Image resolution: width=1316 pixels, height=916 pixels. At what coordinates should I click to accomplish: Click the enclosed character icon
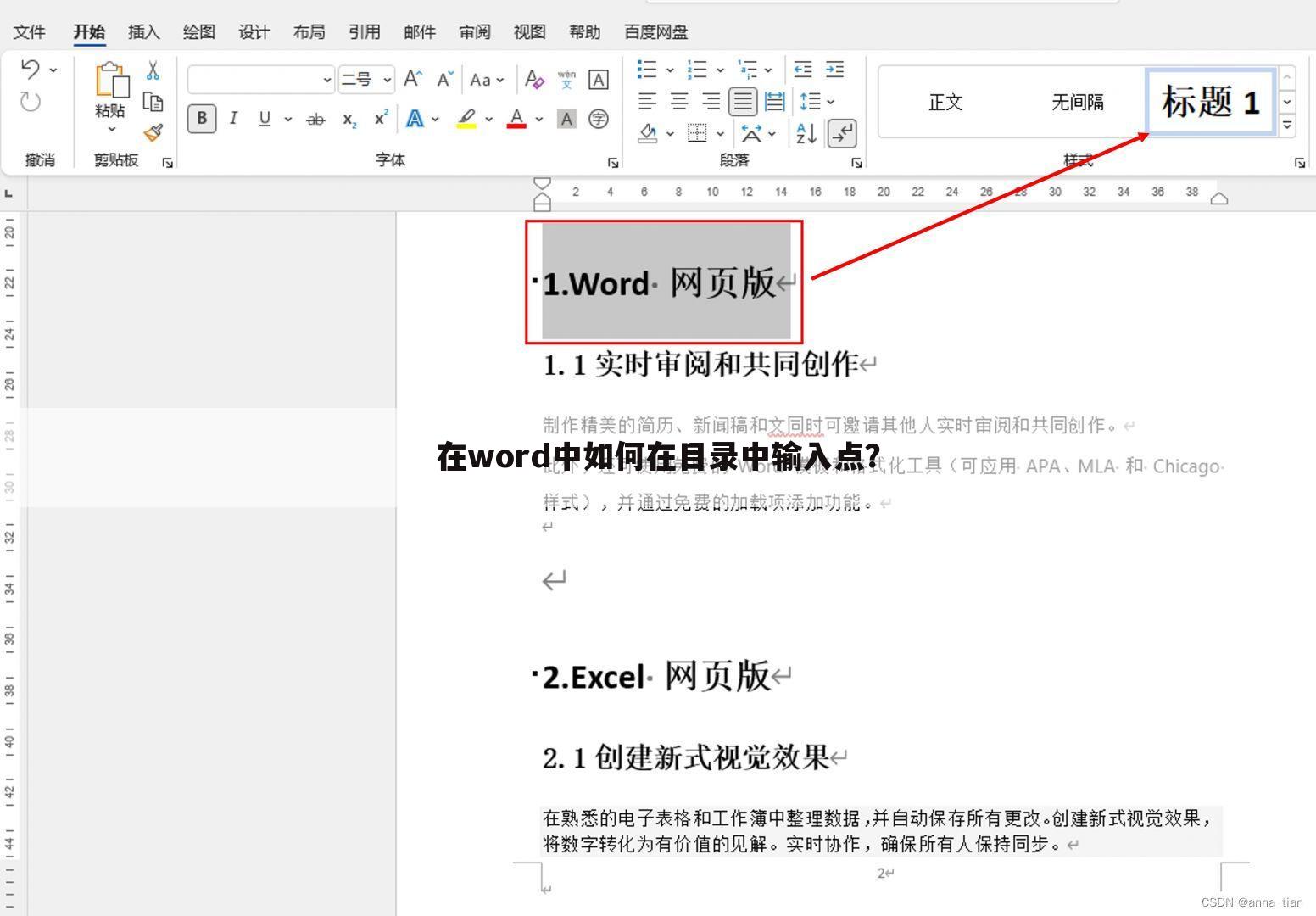pyautogui.click(x=599, y=119)
